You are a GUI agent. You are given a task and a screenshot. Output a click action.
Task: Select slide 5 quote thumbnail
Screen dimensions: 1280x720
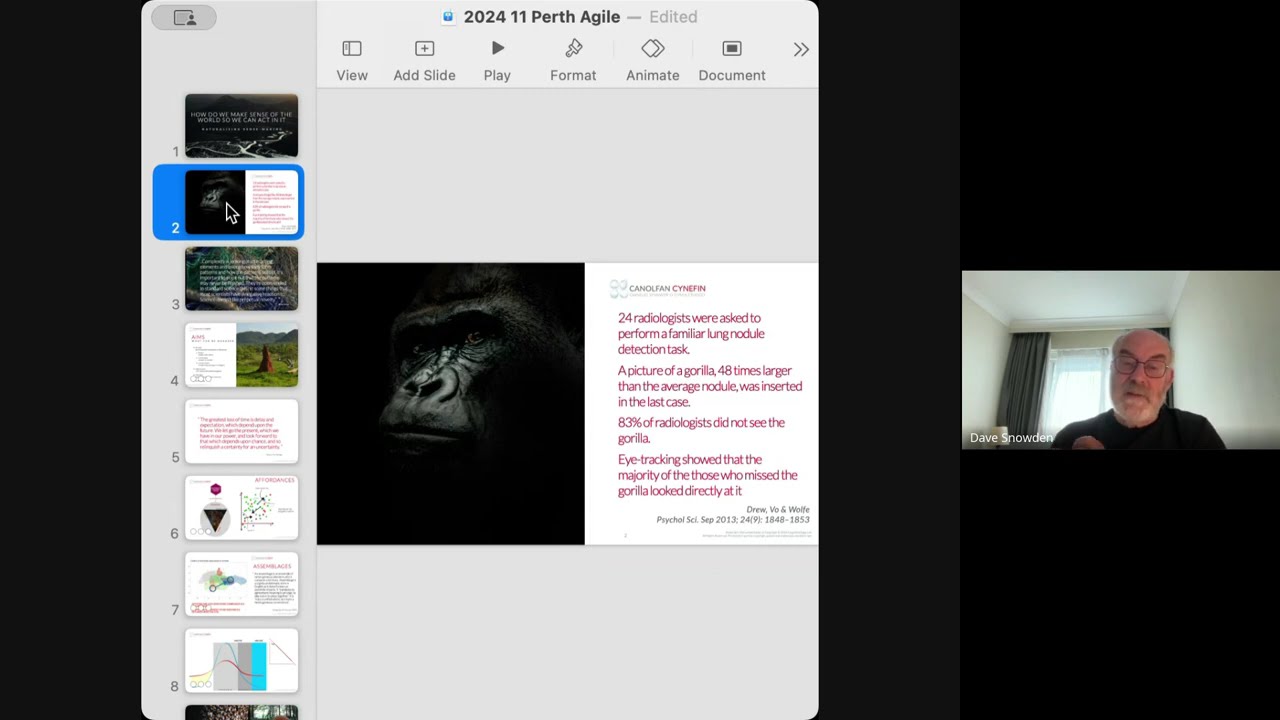point(241,432)
